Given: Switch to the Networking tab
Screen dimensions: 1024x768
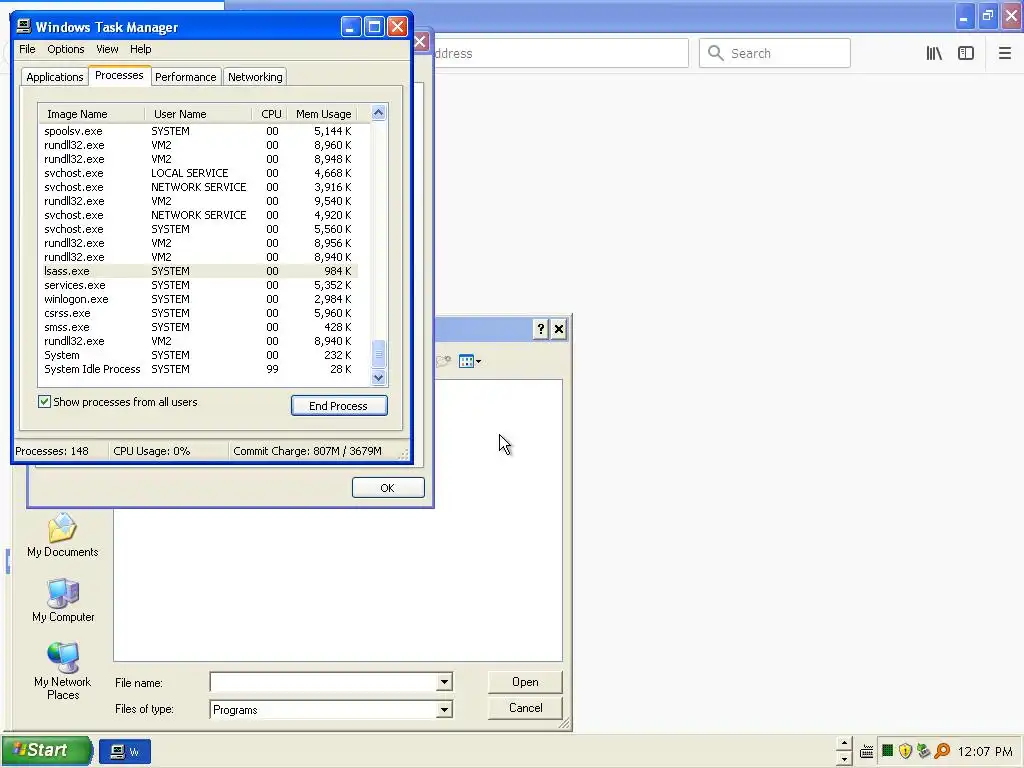Looking at the screenshot, I should click(x=255, y=77).
